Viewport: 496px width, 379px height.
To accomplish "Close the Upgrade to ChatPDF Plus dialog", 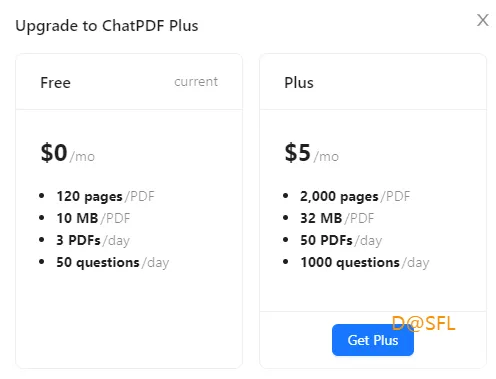I will tap(483, 20).
